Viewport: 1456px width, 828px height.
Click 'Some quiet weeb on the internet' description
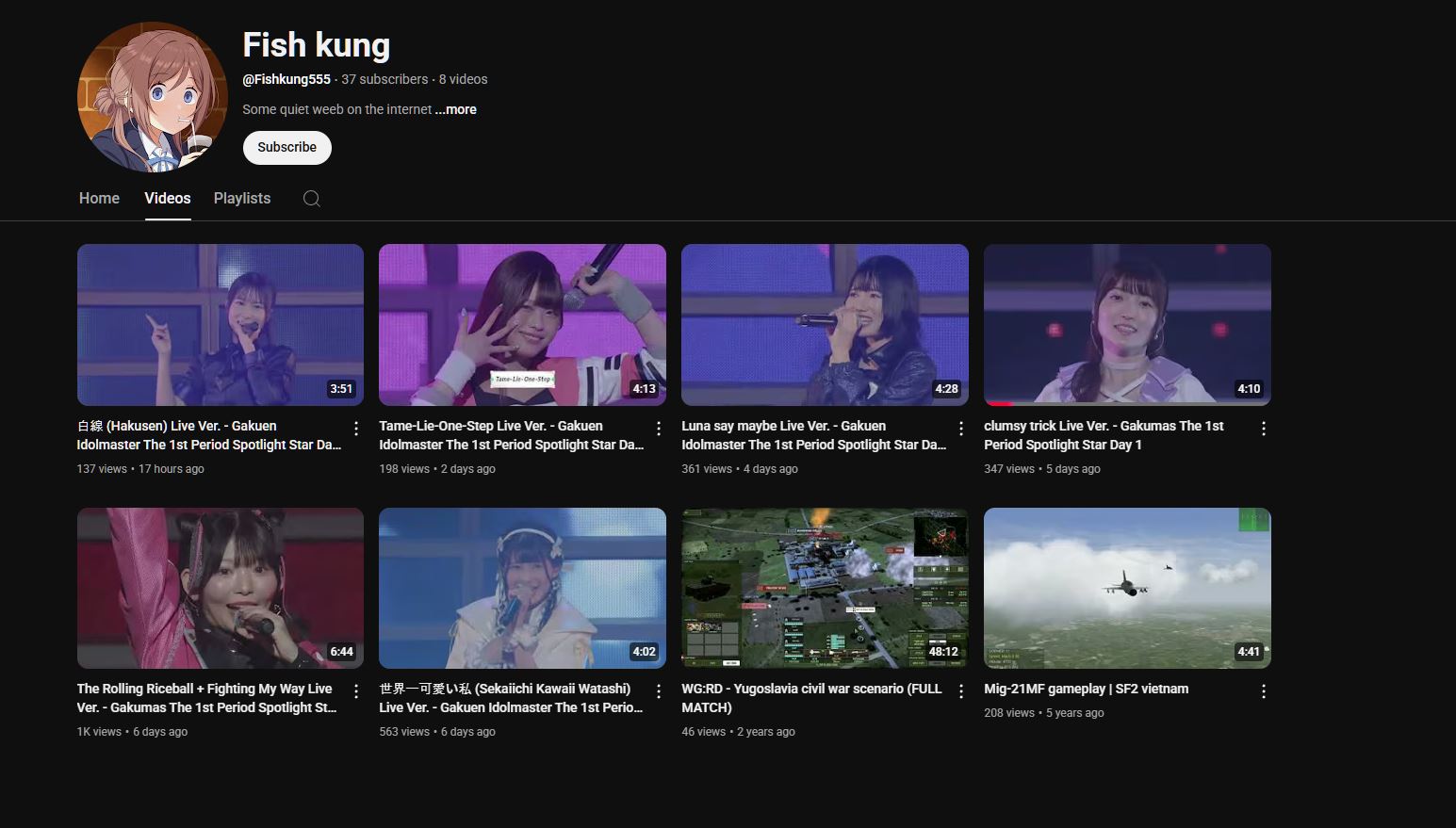(337, 109)
